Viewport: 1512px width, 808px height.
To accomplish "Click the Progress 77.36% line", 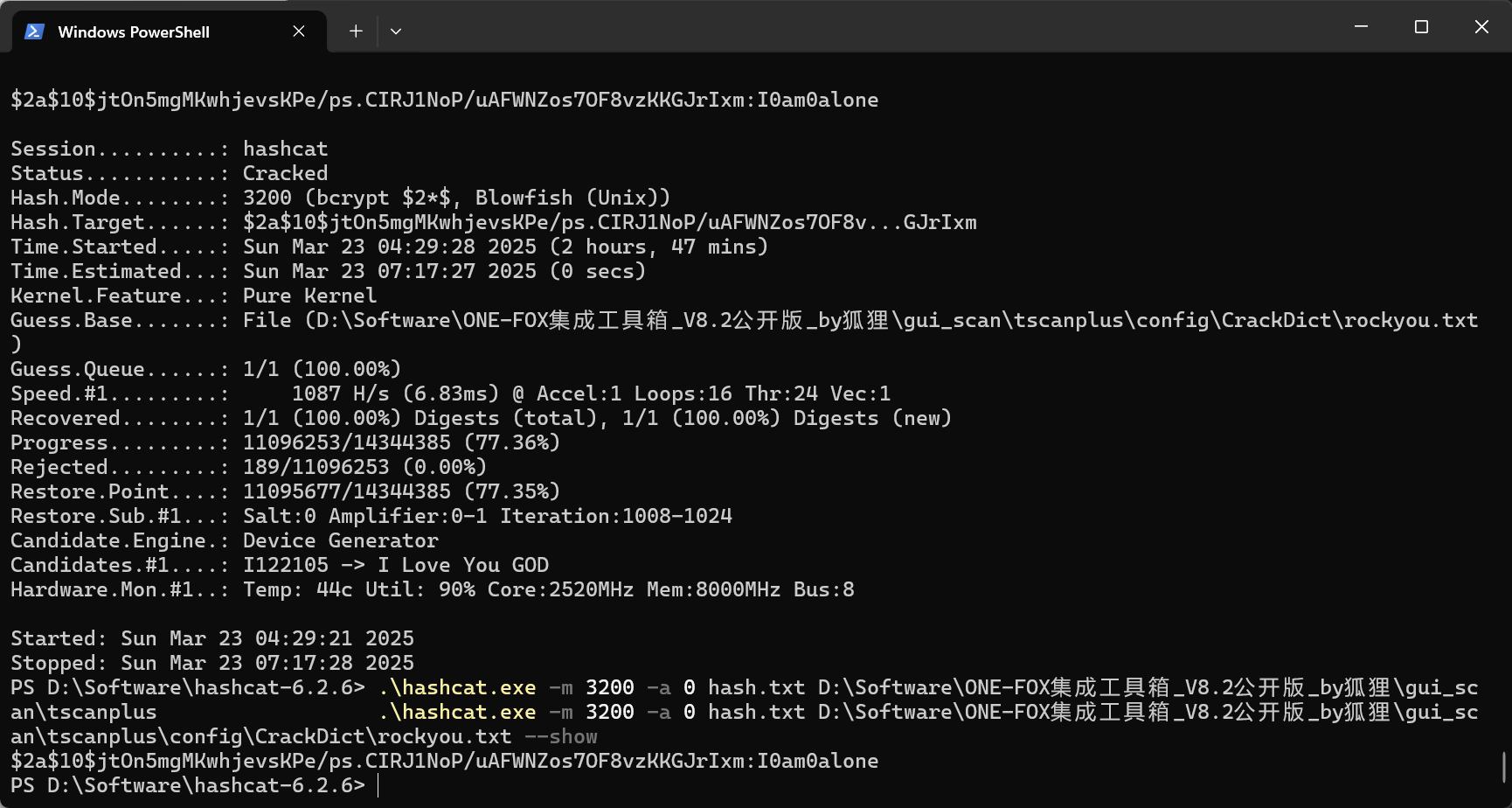I will point(285,442).
